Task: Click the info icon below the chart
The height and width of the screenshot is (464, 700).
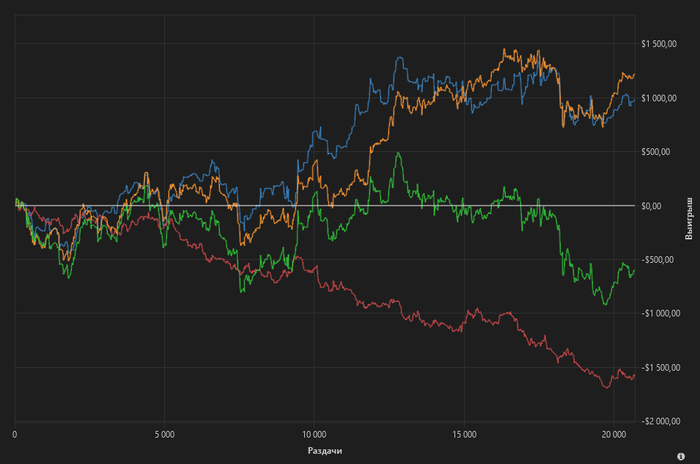Action: coord(681,456)
